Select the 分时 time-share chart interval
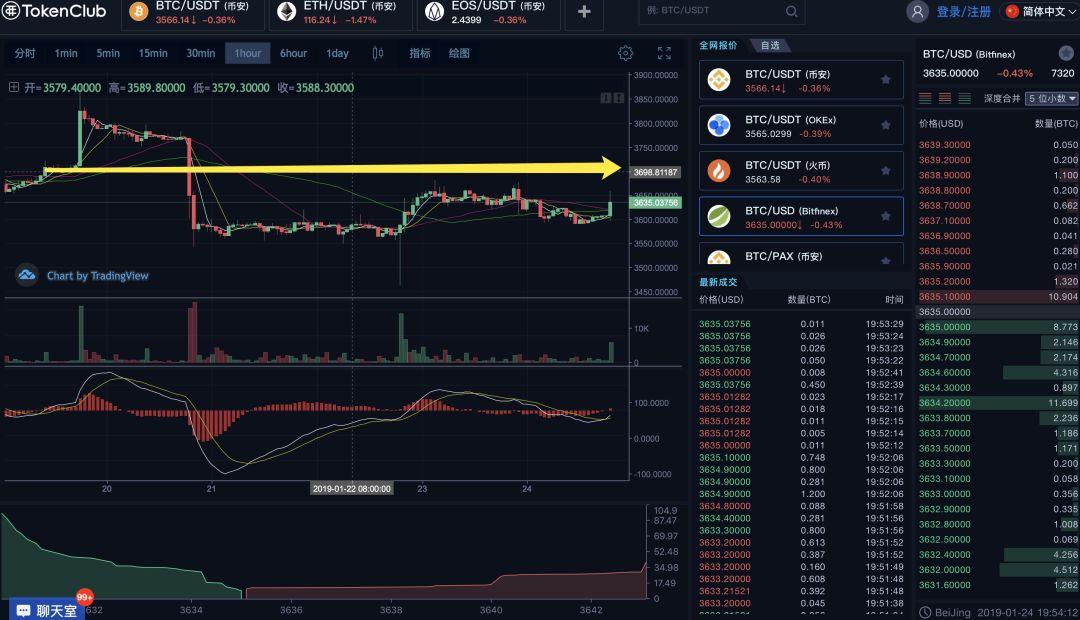 pos(25,53)
